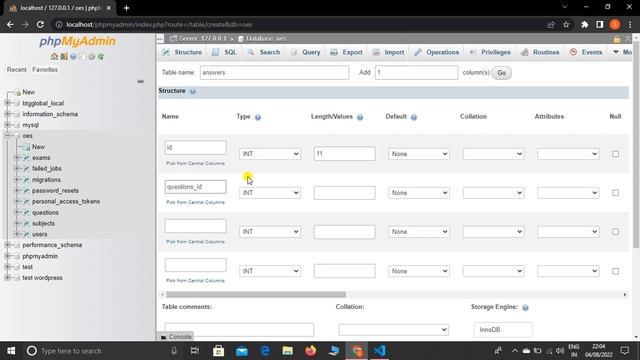Open the Privileges tab
The image size is (640, 360).
point(490,52)
